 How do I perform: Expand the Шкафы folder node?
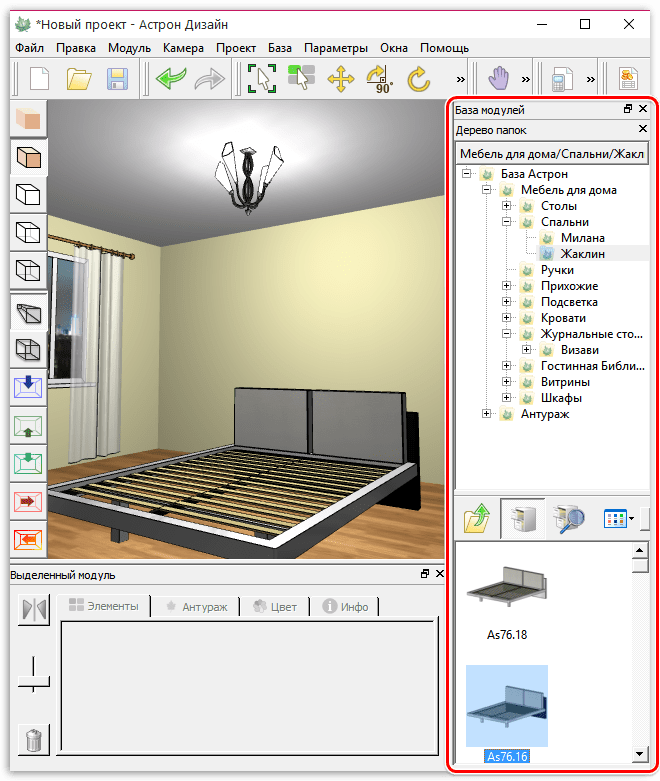click(507, 398)
